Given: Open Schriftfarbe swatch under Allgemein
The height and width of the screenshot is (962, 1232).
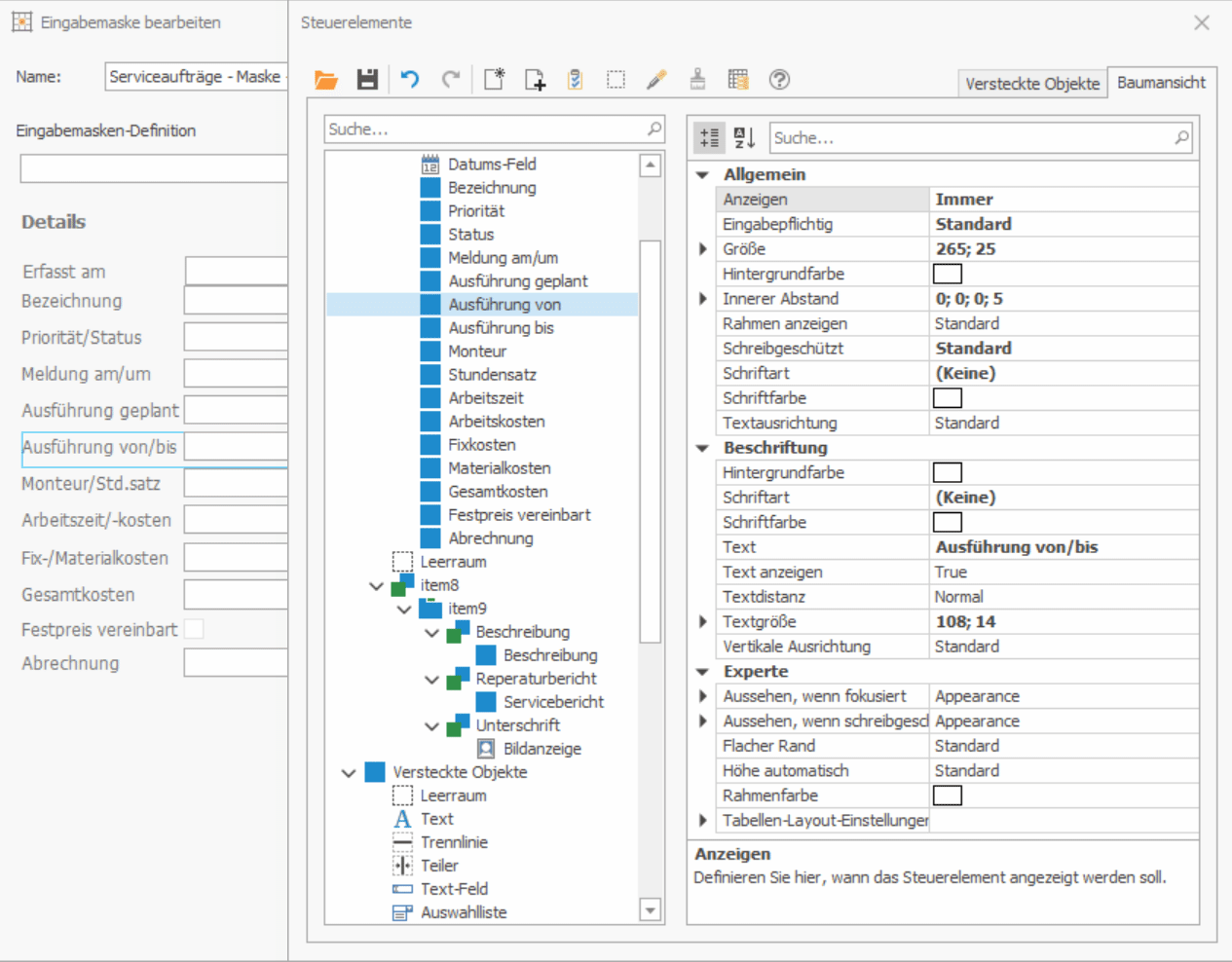Looking at the screenshot, I should click(948, 397).
